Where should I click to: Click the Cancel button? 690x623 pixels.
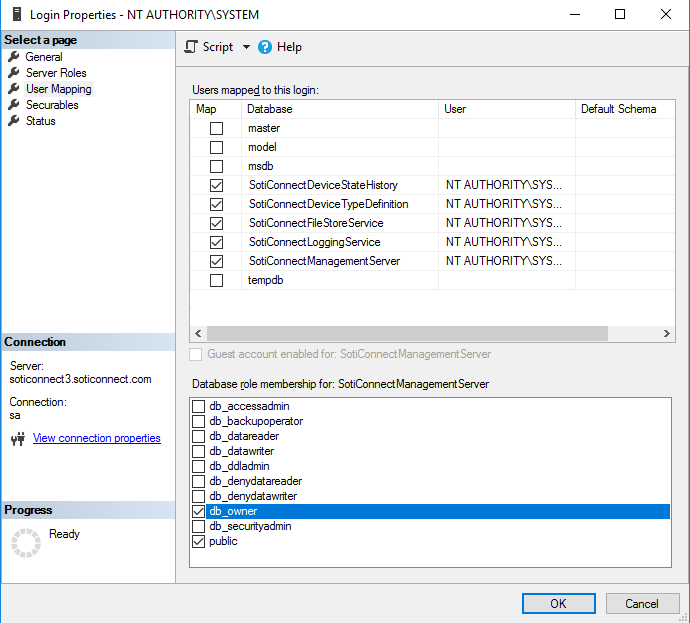[642, 603]
